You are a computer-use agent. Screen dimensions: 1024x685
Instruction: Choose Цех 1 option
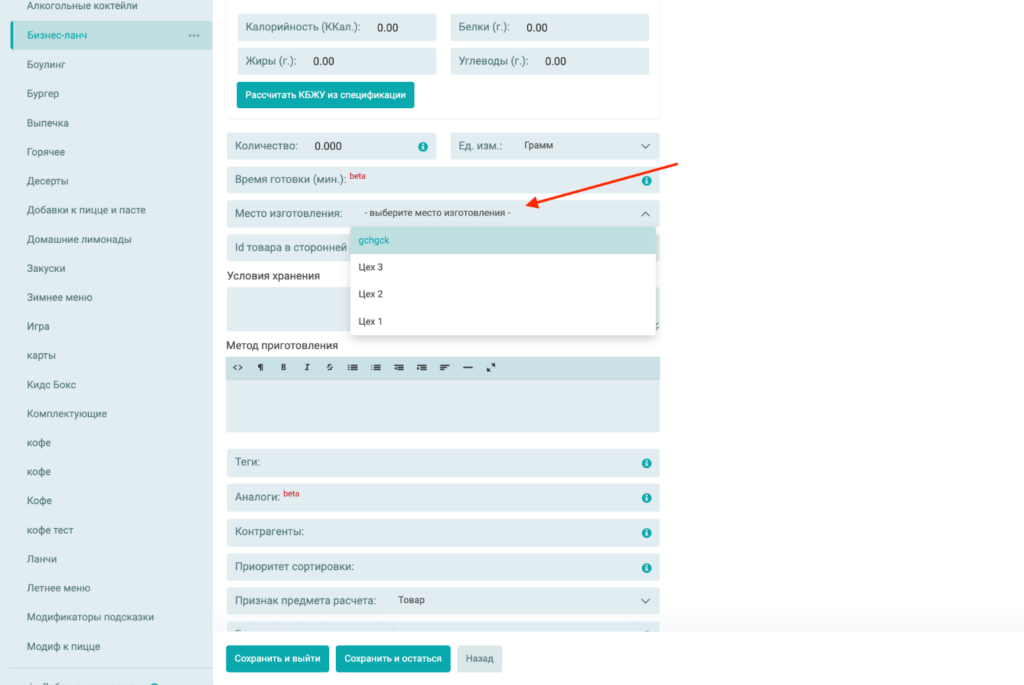coord(503,321)
